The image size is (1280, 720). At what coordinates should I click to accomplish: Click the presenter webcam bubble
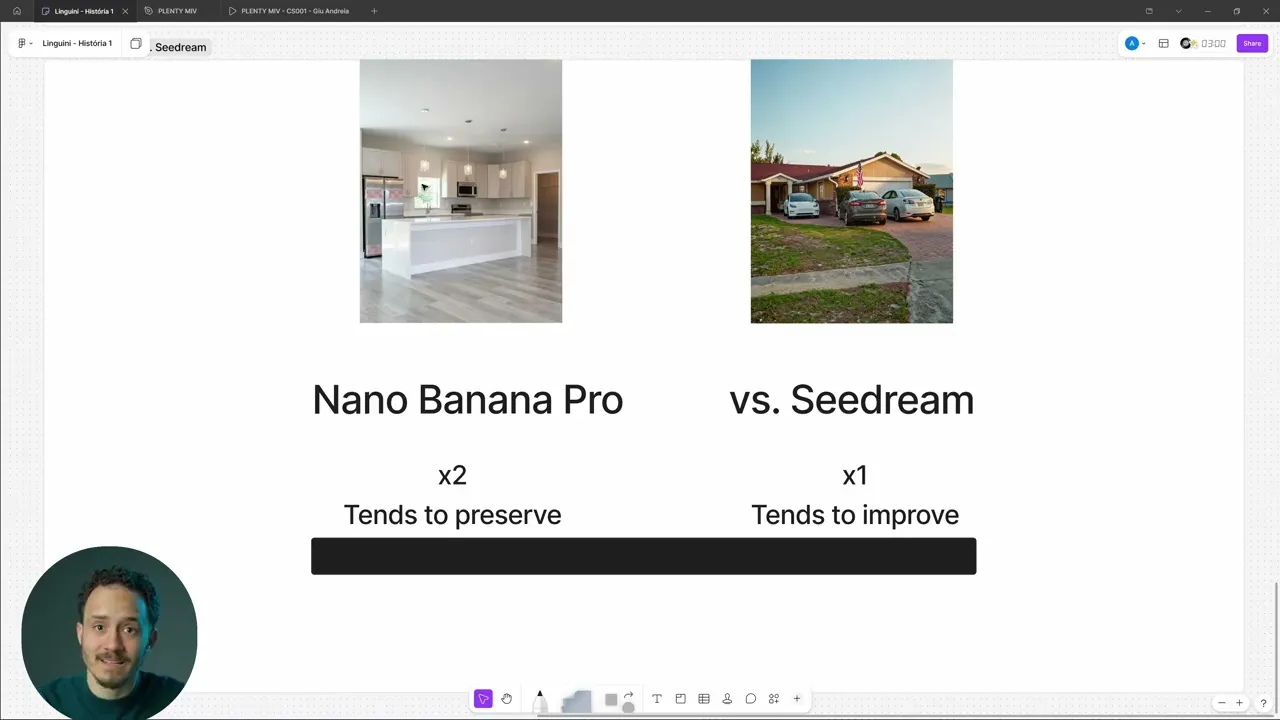point(109,633)
